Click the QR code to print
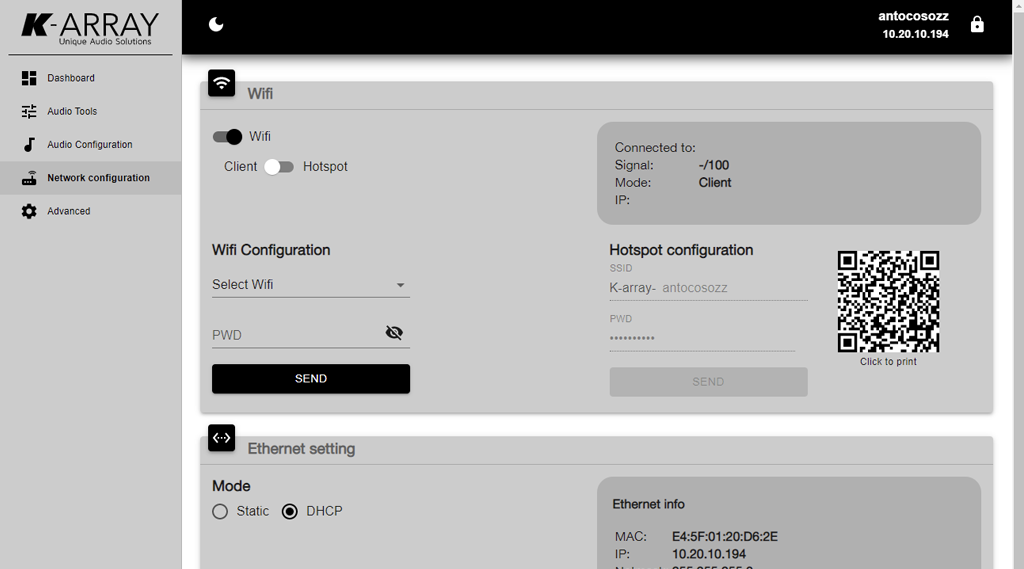This screenshot has width=1024, height=569. pyautogui.click(x=888, y=302)
